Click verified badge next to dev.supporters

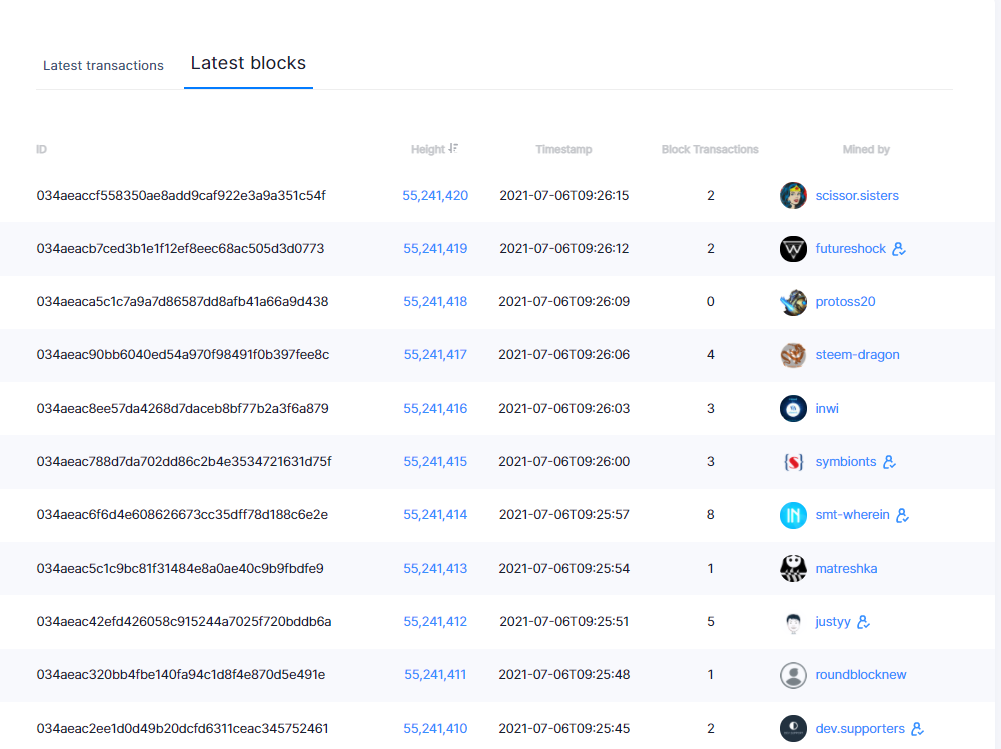917,728
